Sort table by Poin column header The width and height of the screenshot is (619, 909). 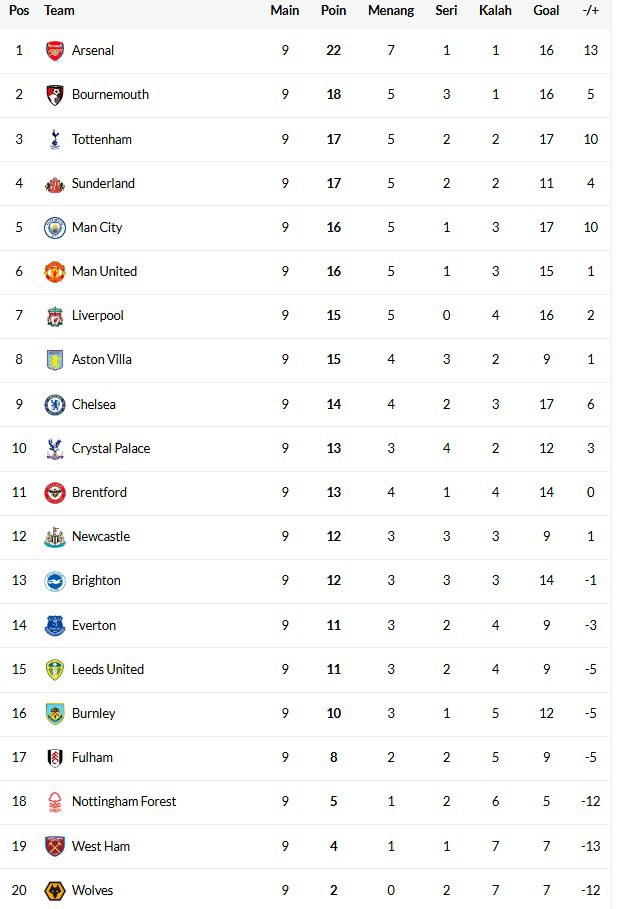tap(334, 11)
